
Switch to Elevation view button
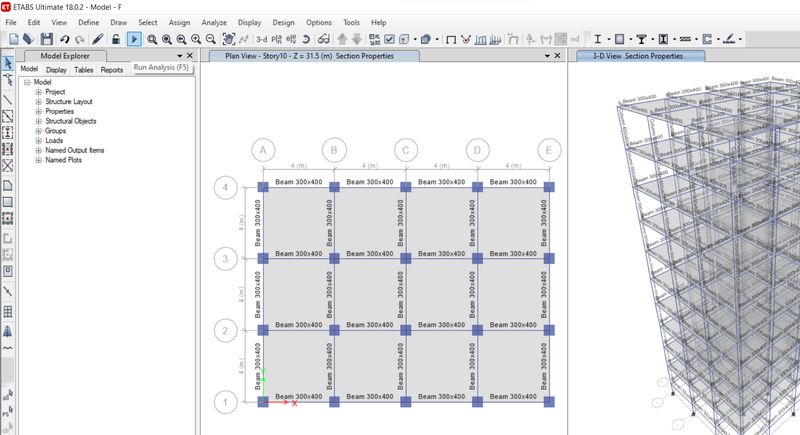291,39
